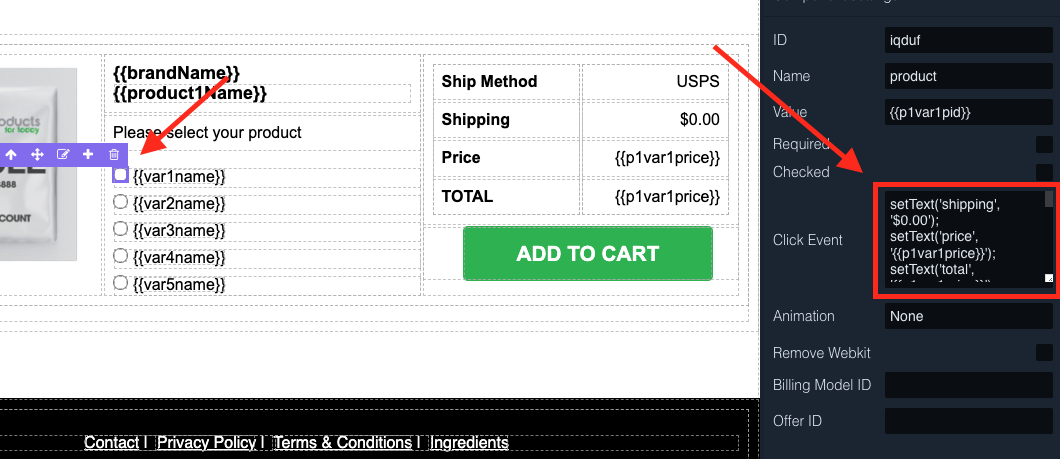Click the textarea resize handle in Click Event
This screenshot has height=459, width=1060.
tap(1048, 279)
